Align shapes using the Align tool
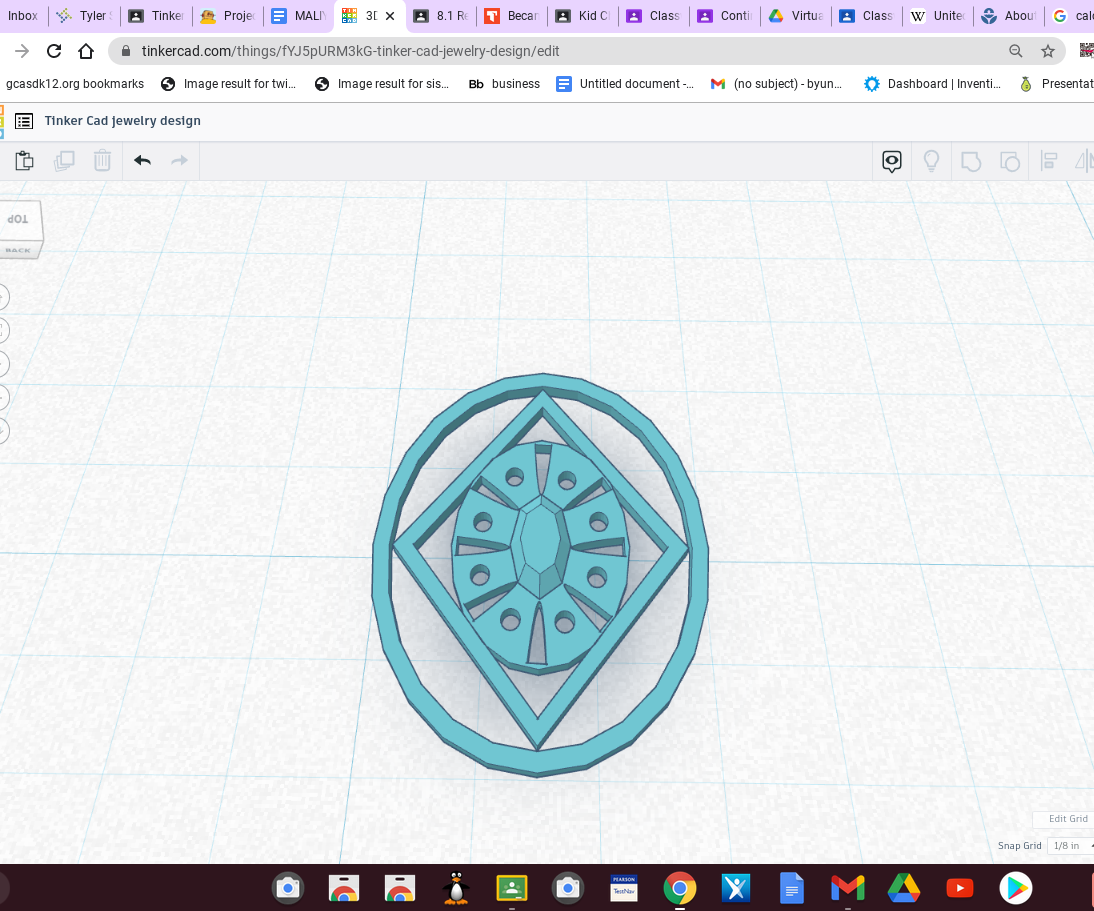The image size is (1094, 911). 1048,161
